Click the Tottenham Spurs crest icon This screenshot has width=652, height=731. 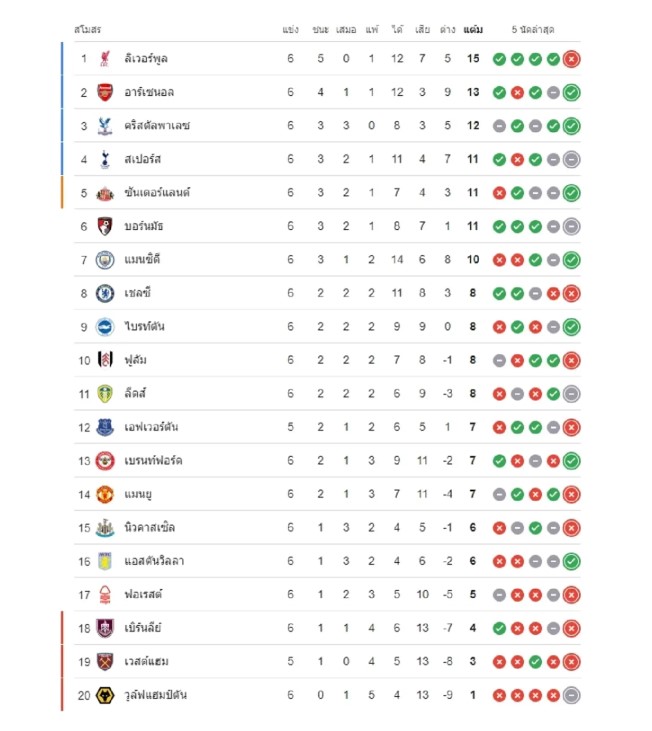click(x=105, y=159)
